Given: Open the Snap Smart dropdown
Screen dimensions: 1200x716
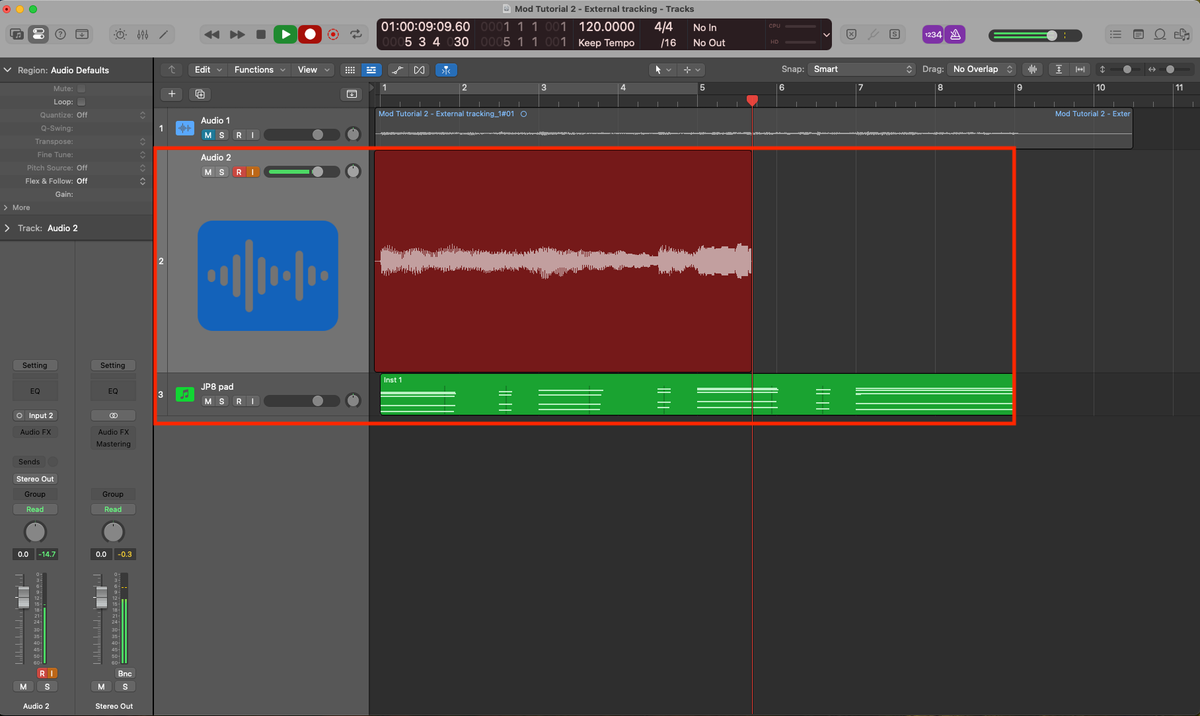Looking at the screenshot, I should tap(860, 69).
